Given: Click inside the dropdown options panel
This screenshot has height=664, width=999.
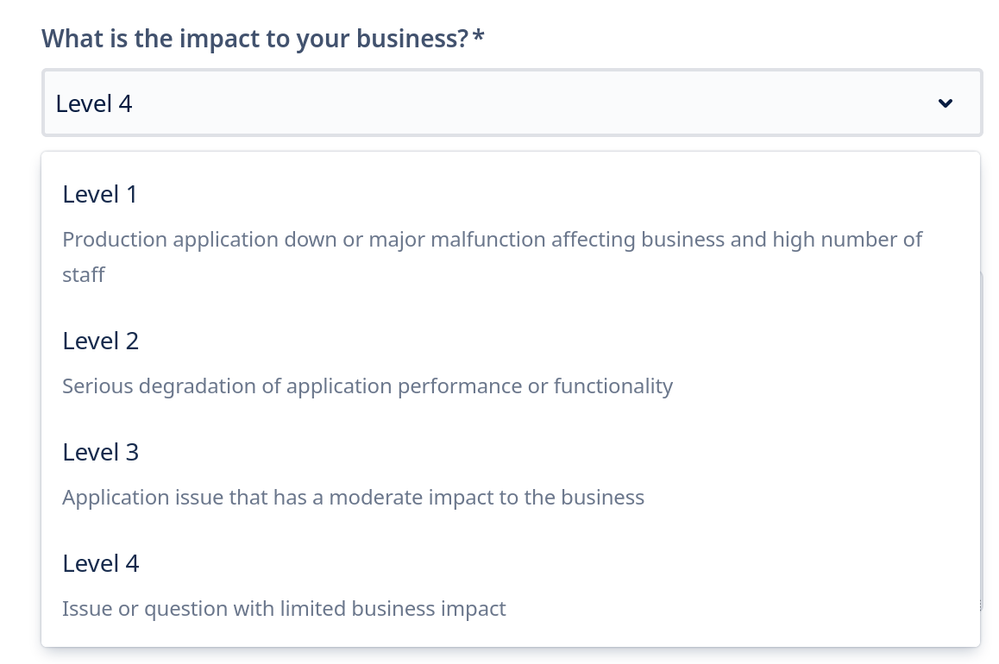Looking at the screenshot, I should (x=500, y=400).
